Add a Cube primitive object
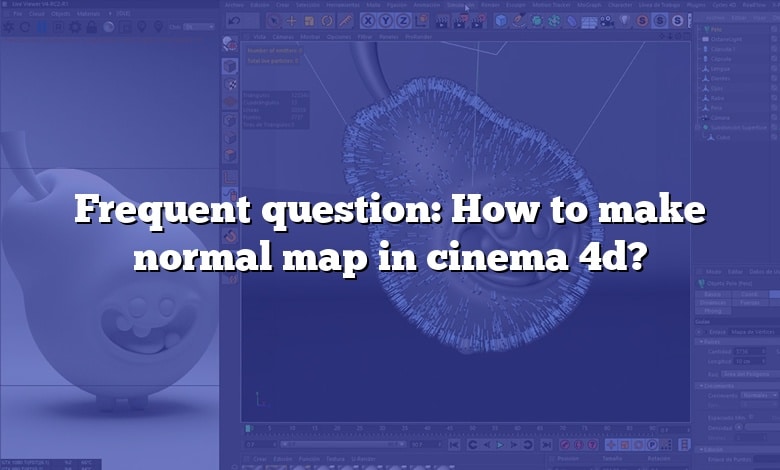The height and width of the screenshot is (470, 780). point(501,21)
